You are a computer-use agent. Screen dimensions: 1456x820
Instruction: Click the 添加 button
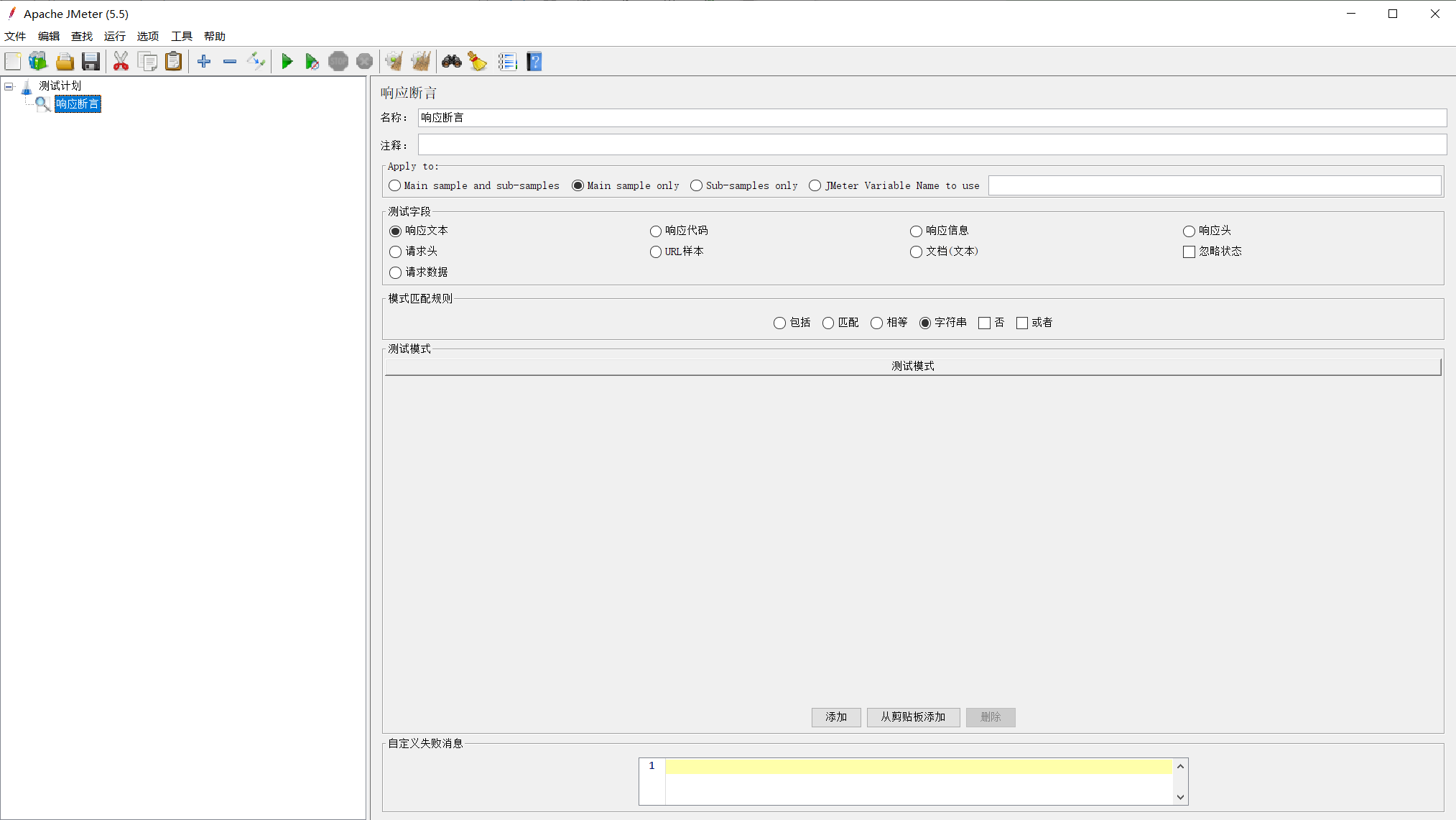point(836,717)
